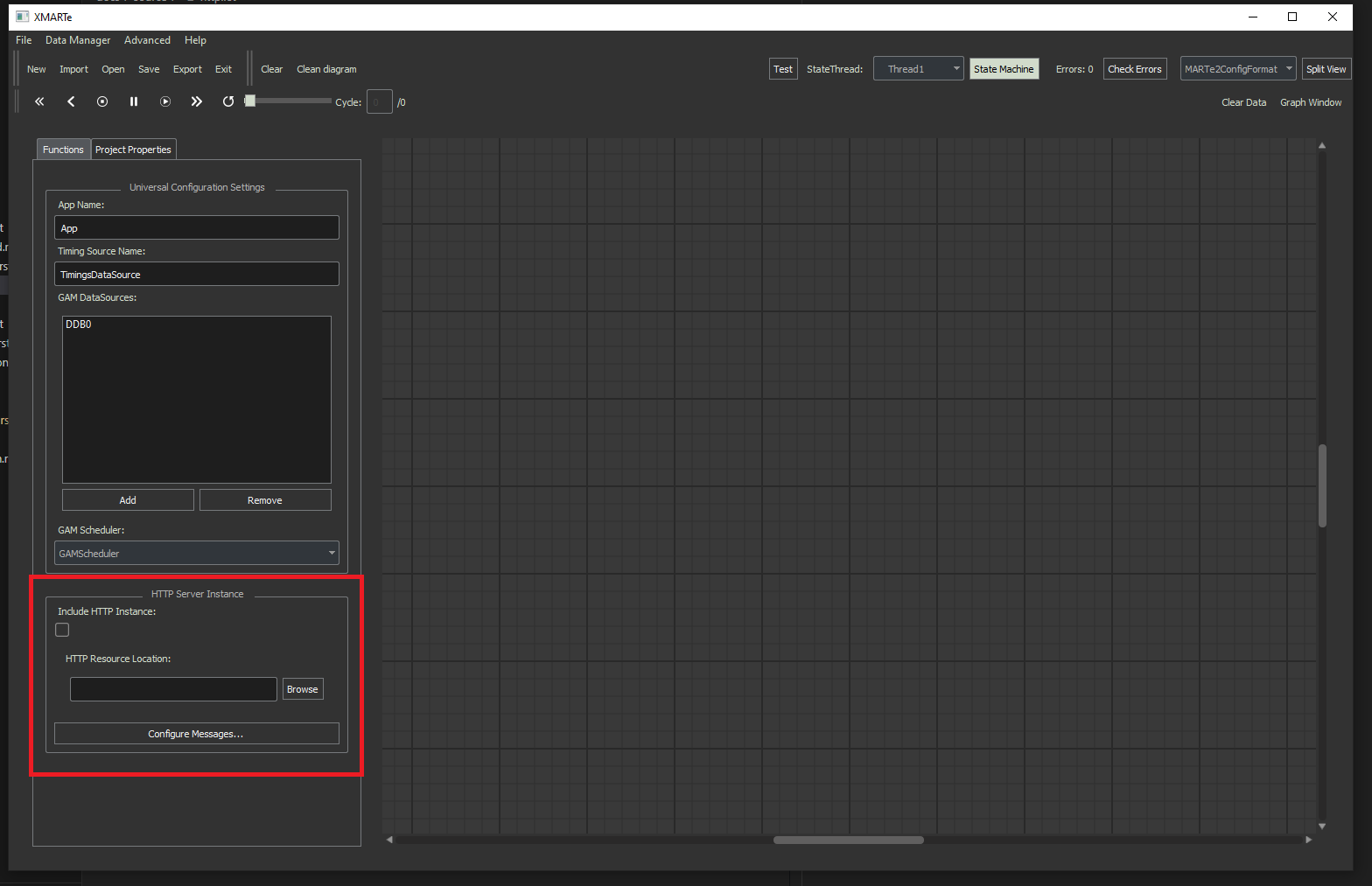Open the GAM Scheduler dropdown
This screenshot has height=886, width=1372.
tap(196, 554)
